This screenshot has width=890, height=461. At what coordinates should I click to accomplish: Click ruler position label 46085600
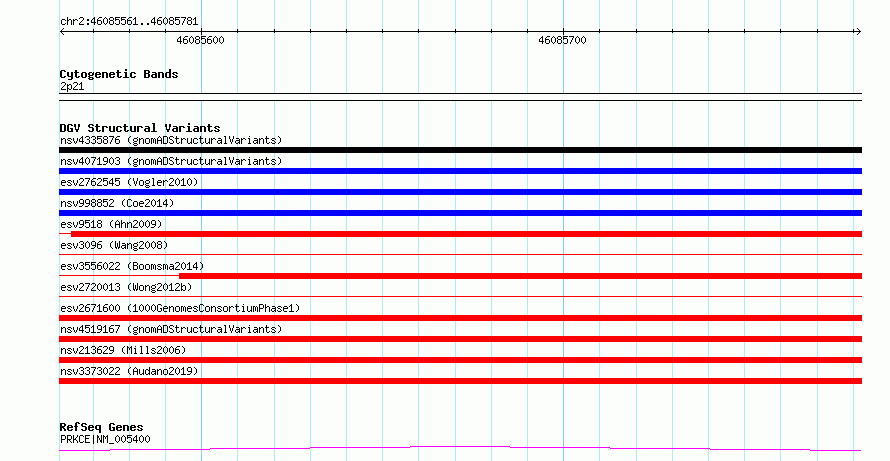tap(200, 40)
